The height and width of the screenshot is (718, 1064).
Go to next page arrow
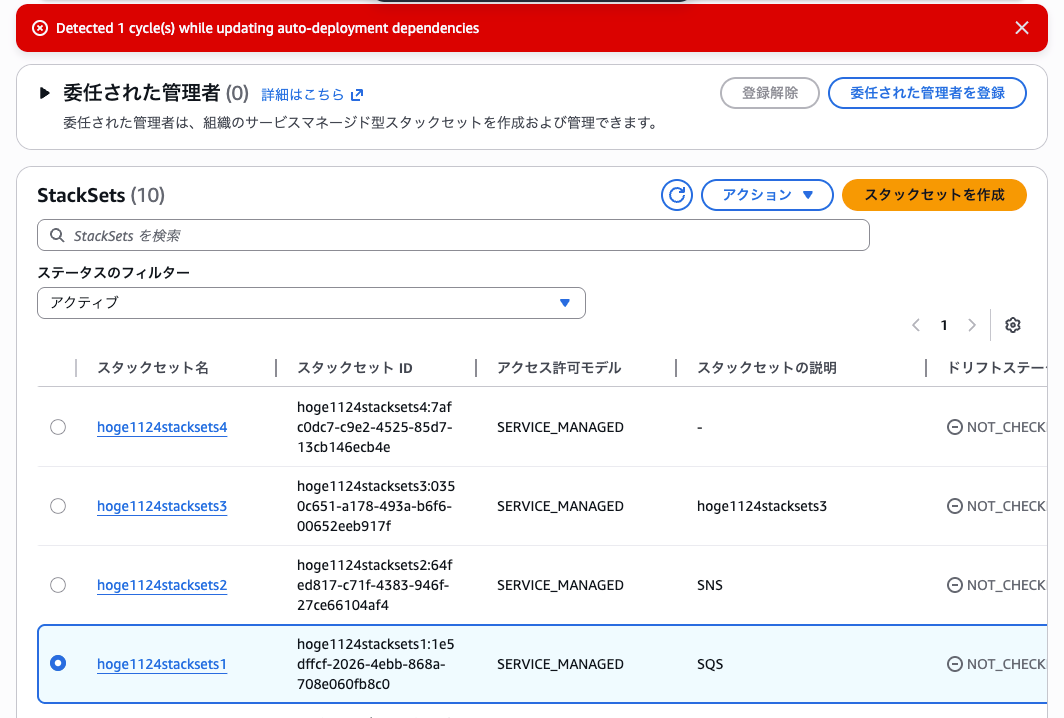972,325
